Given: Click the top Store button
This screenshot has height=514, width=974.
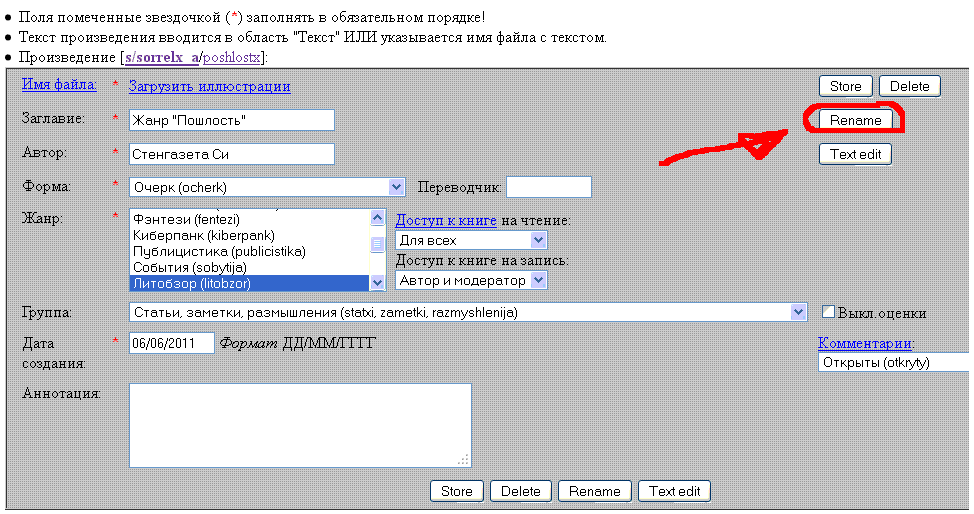Looking at the screenshot, I should (x=845, y=86).
